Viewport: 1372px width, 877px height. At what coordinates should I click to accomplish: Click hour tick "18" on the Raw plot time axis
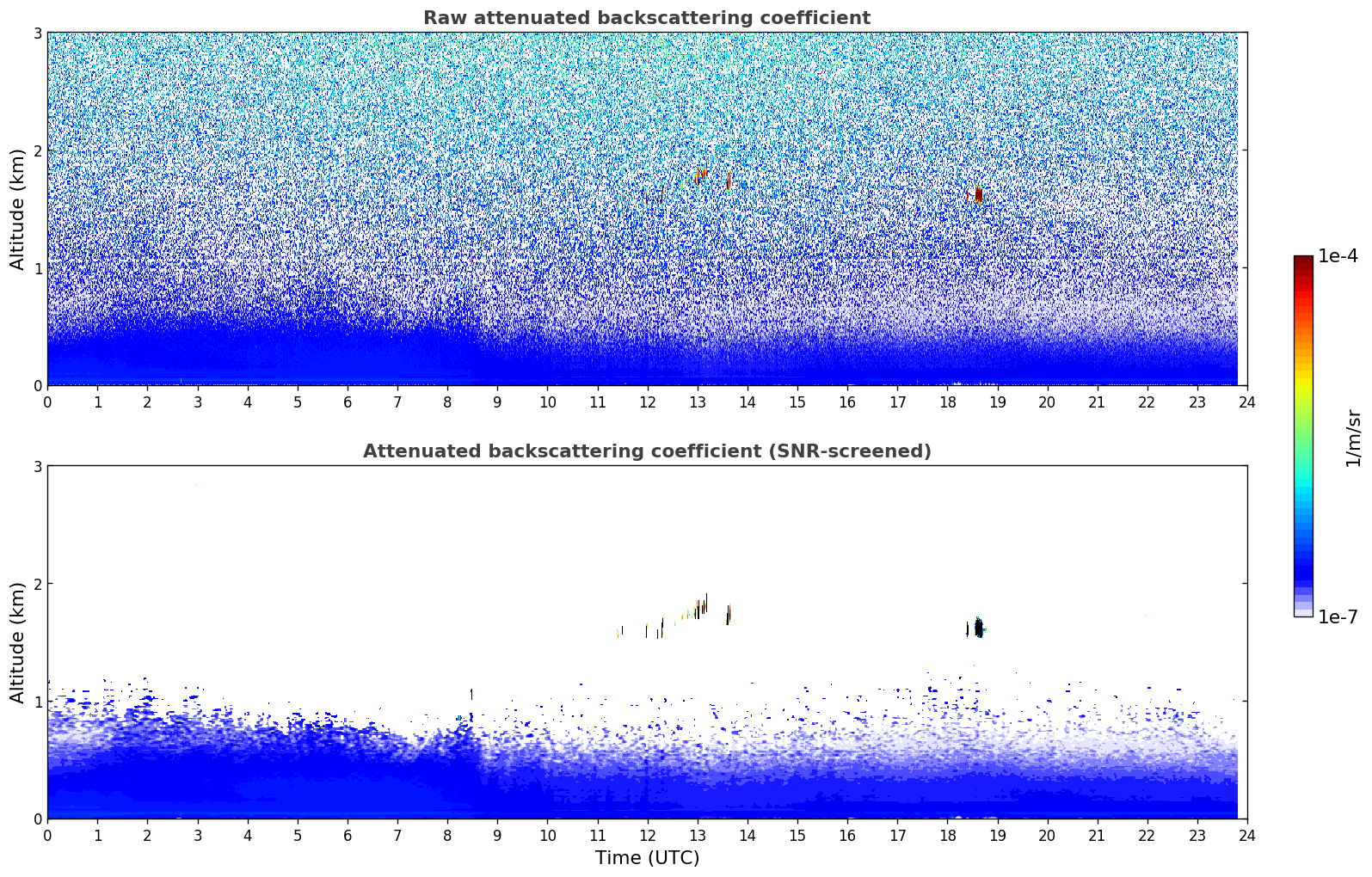pyautogui.click(x=947, y=402)
